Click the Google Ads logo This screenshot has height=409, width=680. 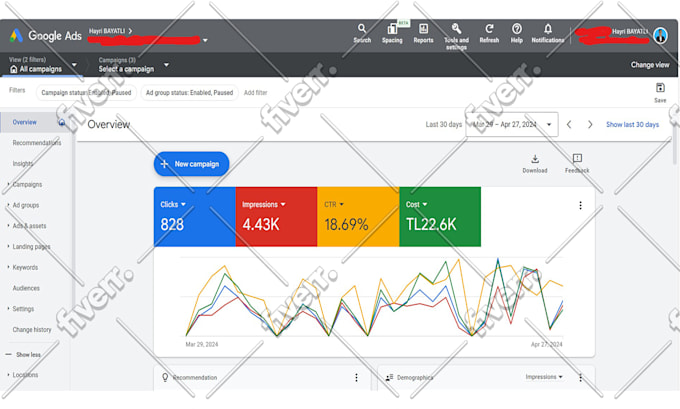click(46, 36)
